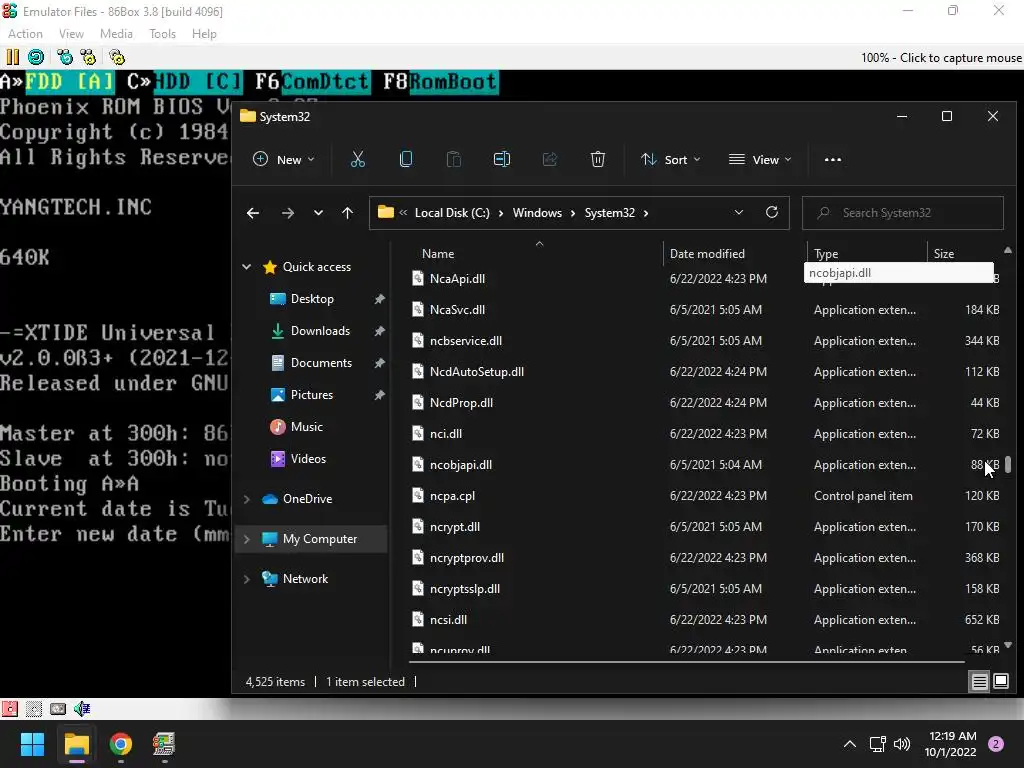Click the File Explorer taskbar icon
This screenshot has width=1024, height=768.
pos(76,744)
